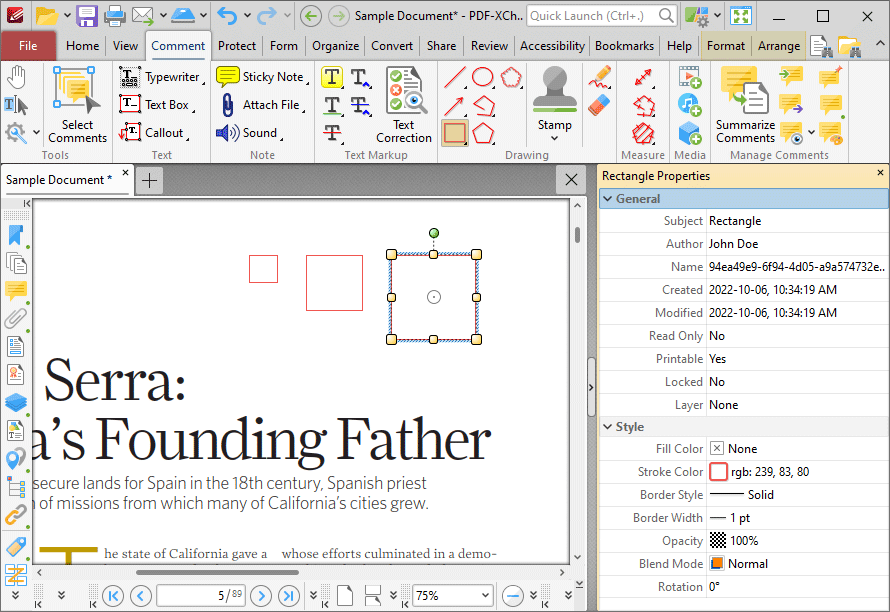Adjust the Opacity 100% field

pyautogui.click(x=797, y=540)
